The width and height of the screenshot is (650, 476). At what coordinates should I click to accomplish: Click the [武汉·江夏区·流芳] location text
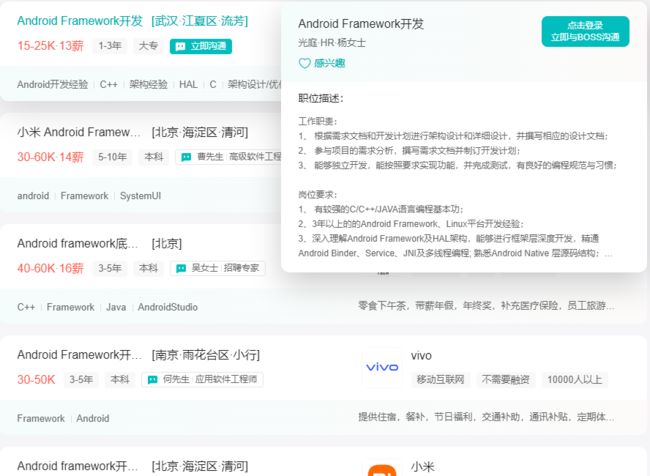coord(200,21)
